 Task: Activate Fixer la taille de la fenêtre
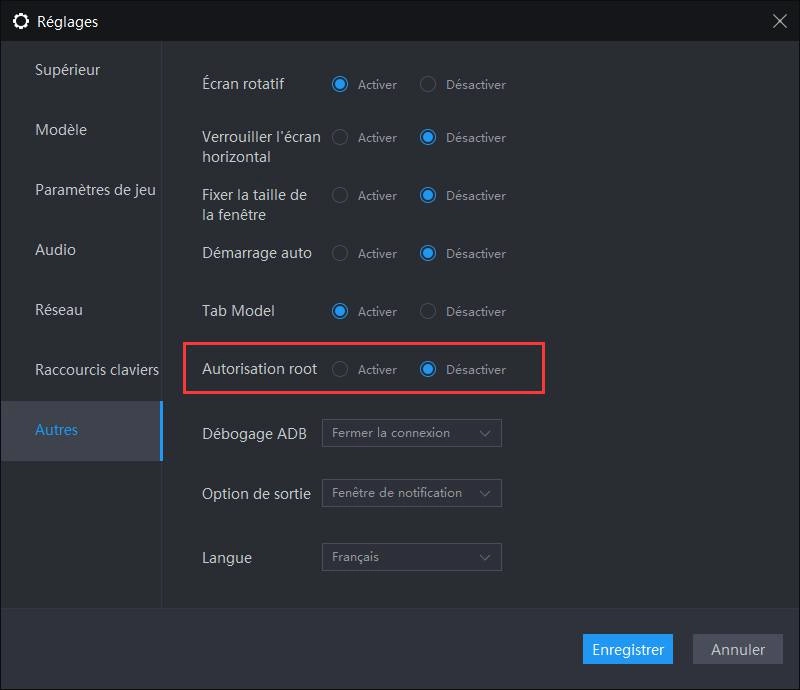tap(340, 196)
